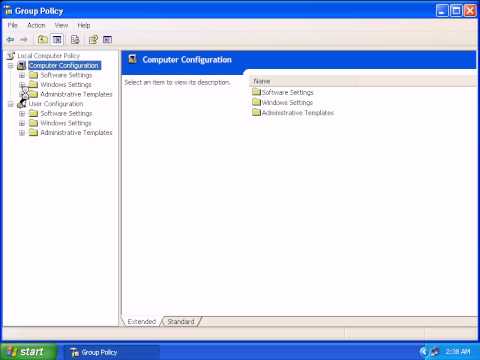Click the Group Policy taskbar button
Screen dimensions: 480x360
pyautogui.click(x=111, y=352)
